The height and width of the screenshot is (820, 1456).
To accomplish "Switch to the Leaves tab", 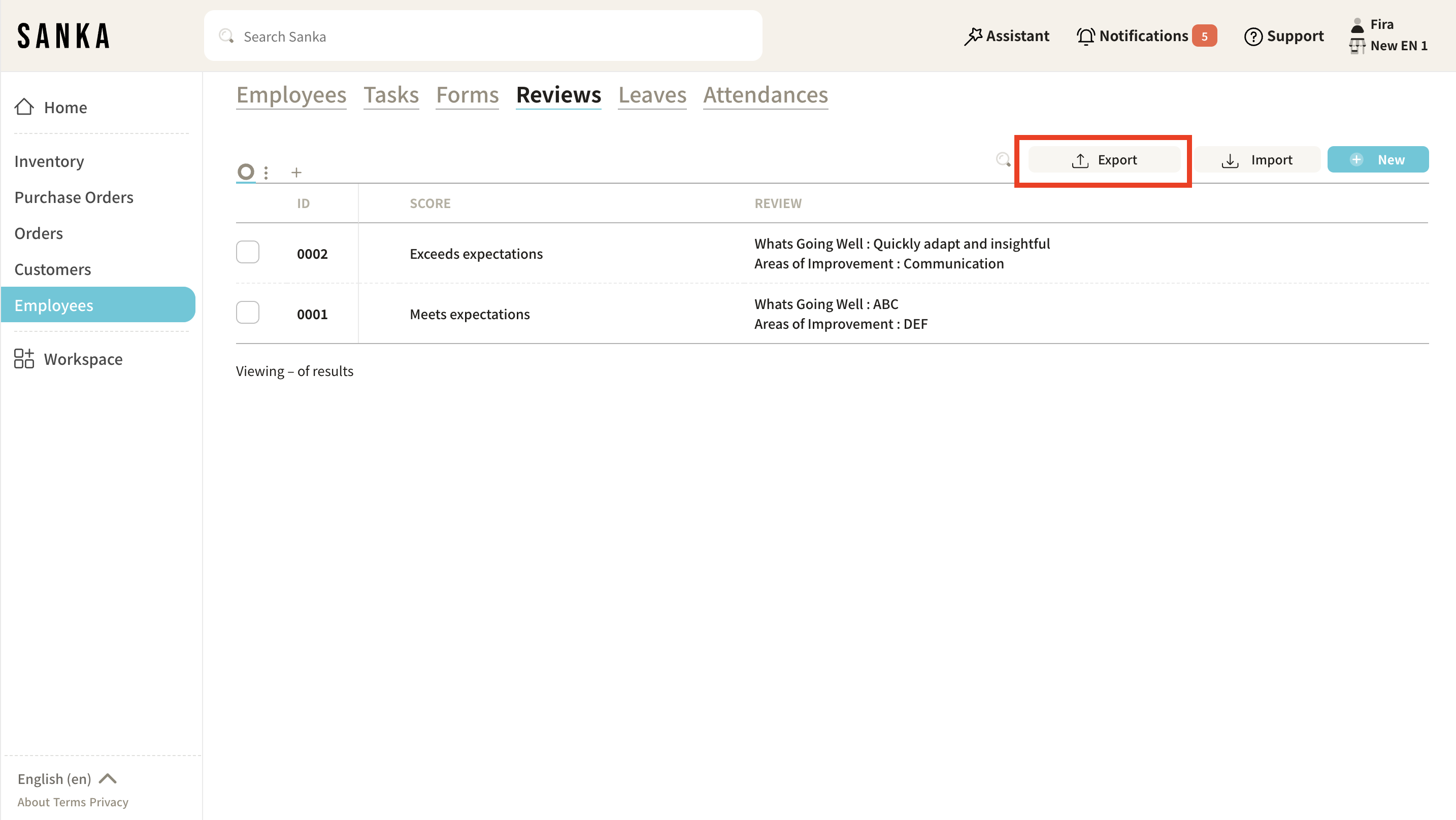I will click(652, 95).
